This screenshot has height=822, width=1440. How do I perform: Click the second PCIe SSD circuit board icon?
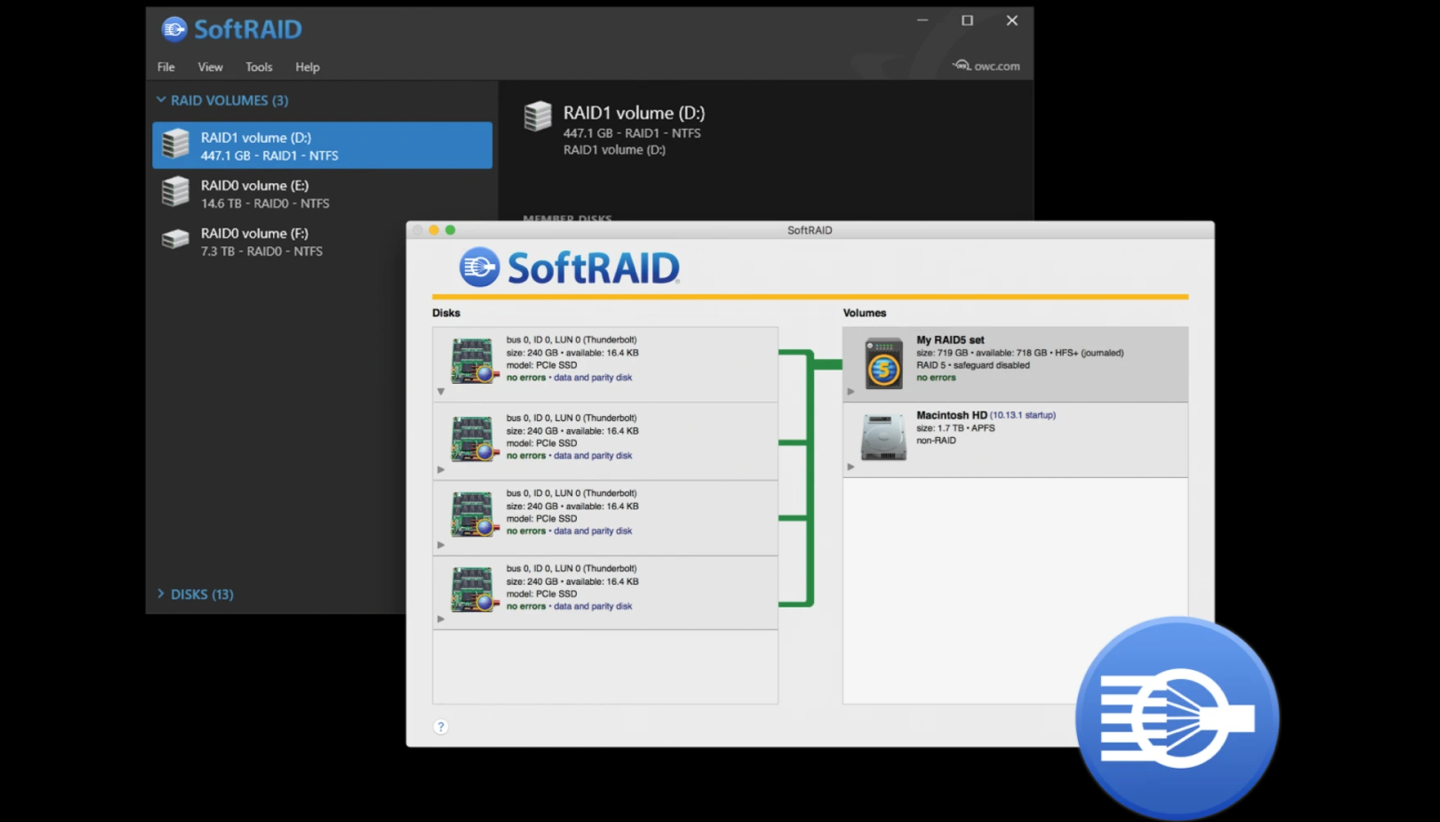tap(473, 439)
